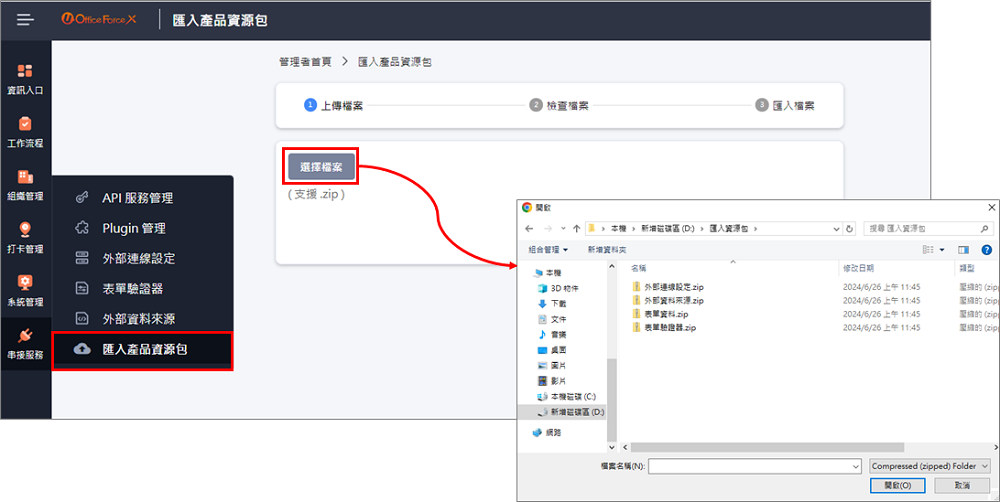Click the back arrow in file dialog
This screenshot has height=502, width=1000.
click(529, 228)
